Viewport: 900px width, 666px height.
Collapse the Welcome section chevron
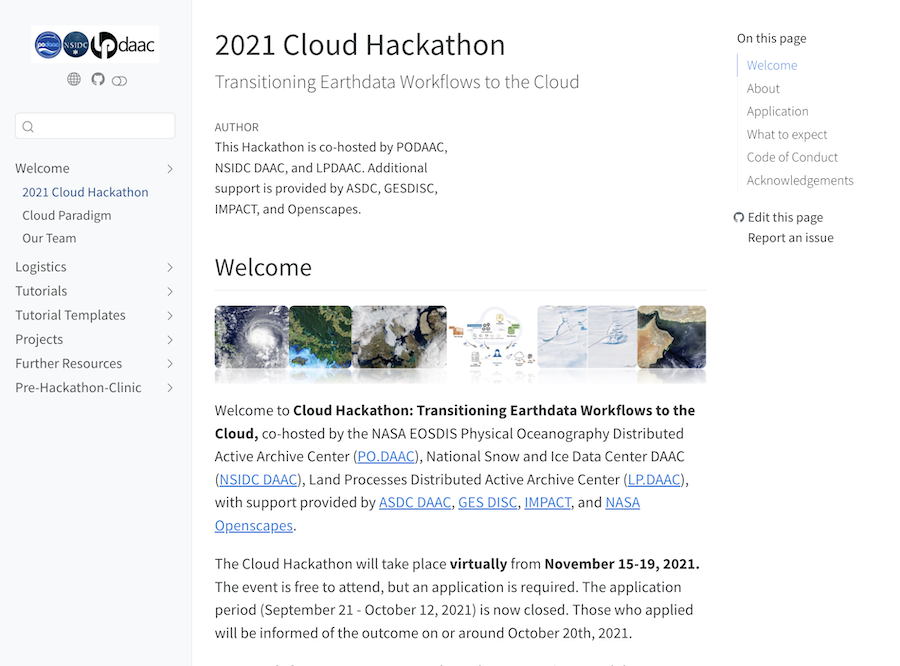click(170, 169)
